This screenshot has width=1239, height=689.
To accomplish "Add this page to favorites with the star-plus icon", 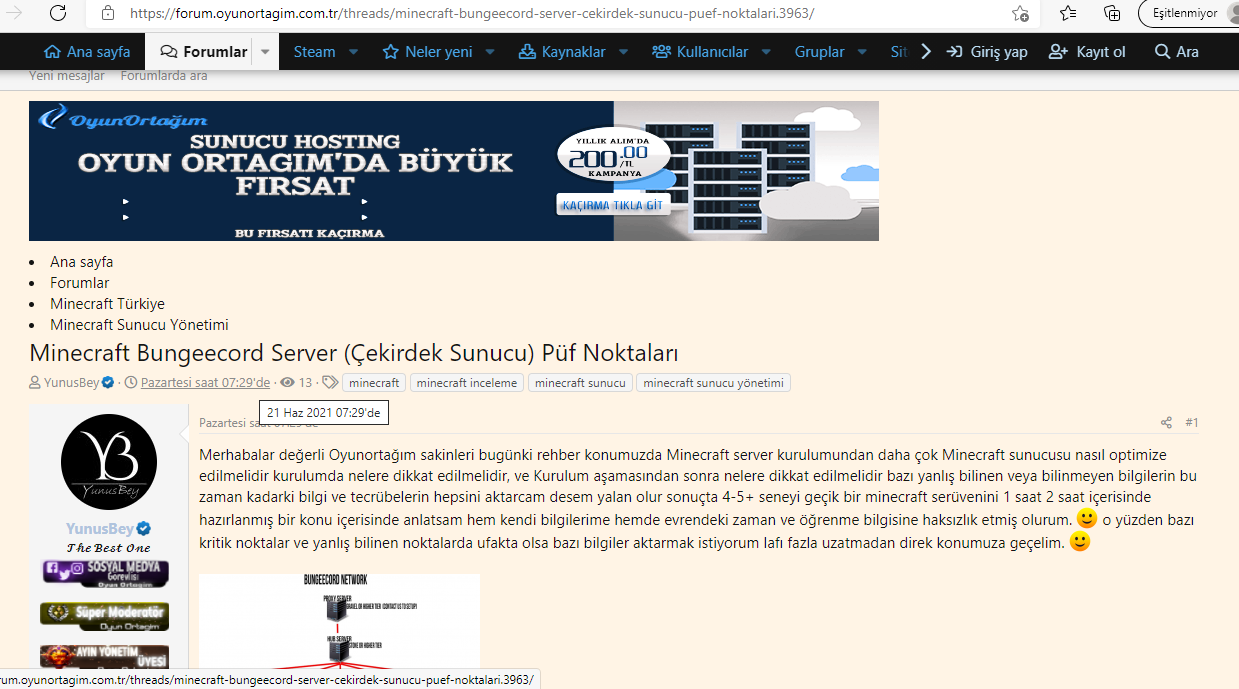I will coord(1020,14).
